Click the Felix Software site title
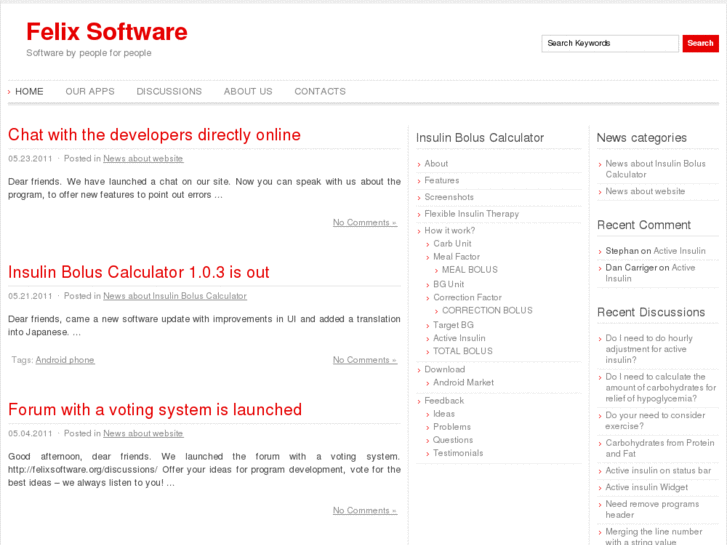Image resolution: width=727 pixels, height=545 pixels. (107, 32)
